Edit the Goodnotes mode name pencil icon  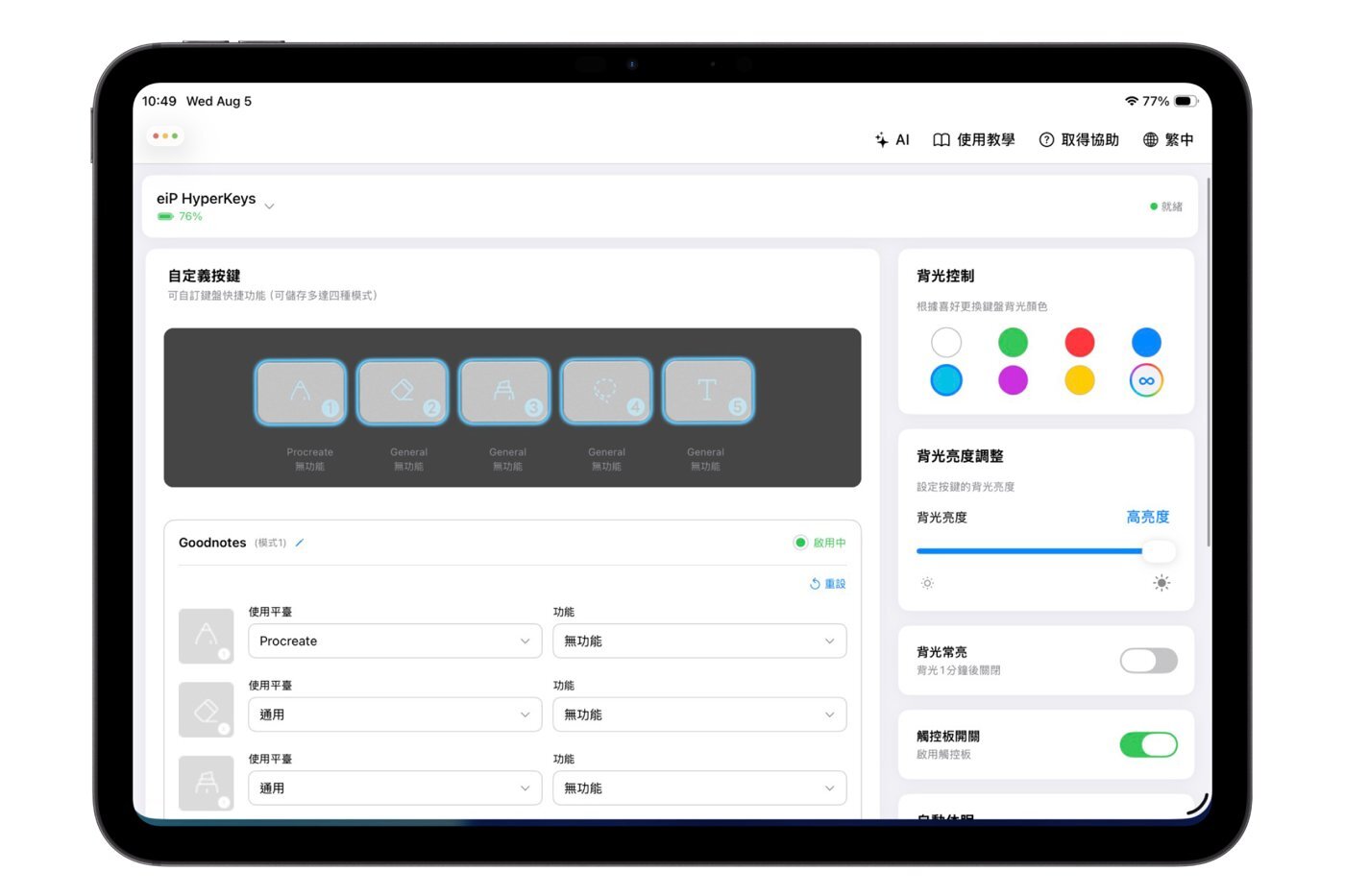pyautogui.click(x=299, y=543)
